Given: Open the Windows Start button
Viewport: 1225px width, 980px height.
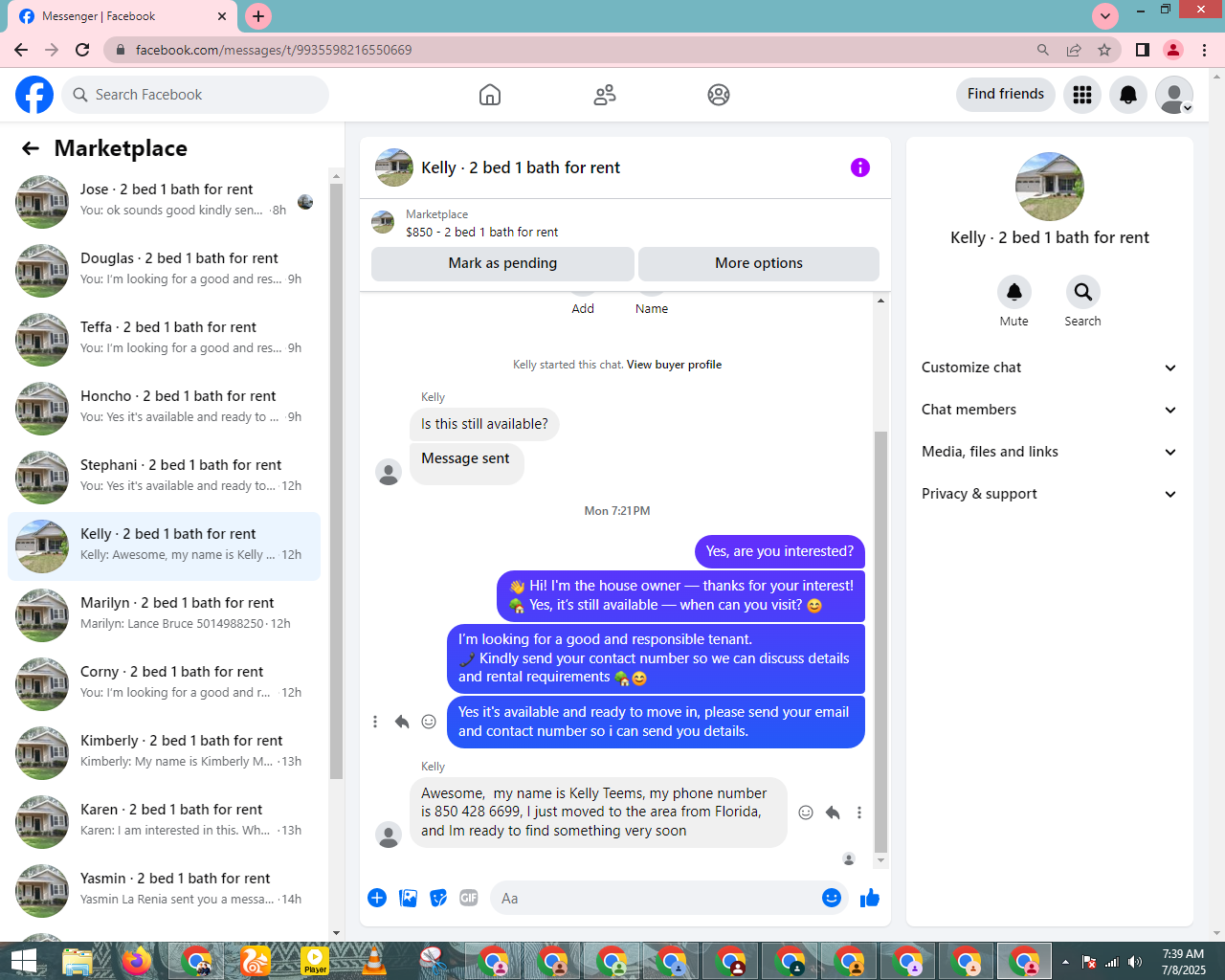Looking at the screenshot, I should pos(23,961).
